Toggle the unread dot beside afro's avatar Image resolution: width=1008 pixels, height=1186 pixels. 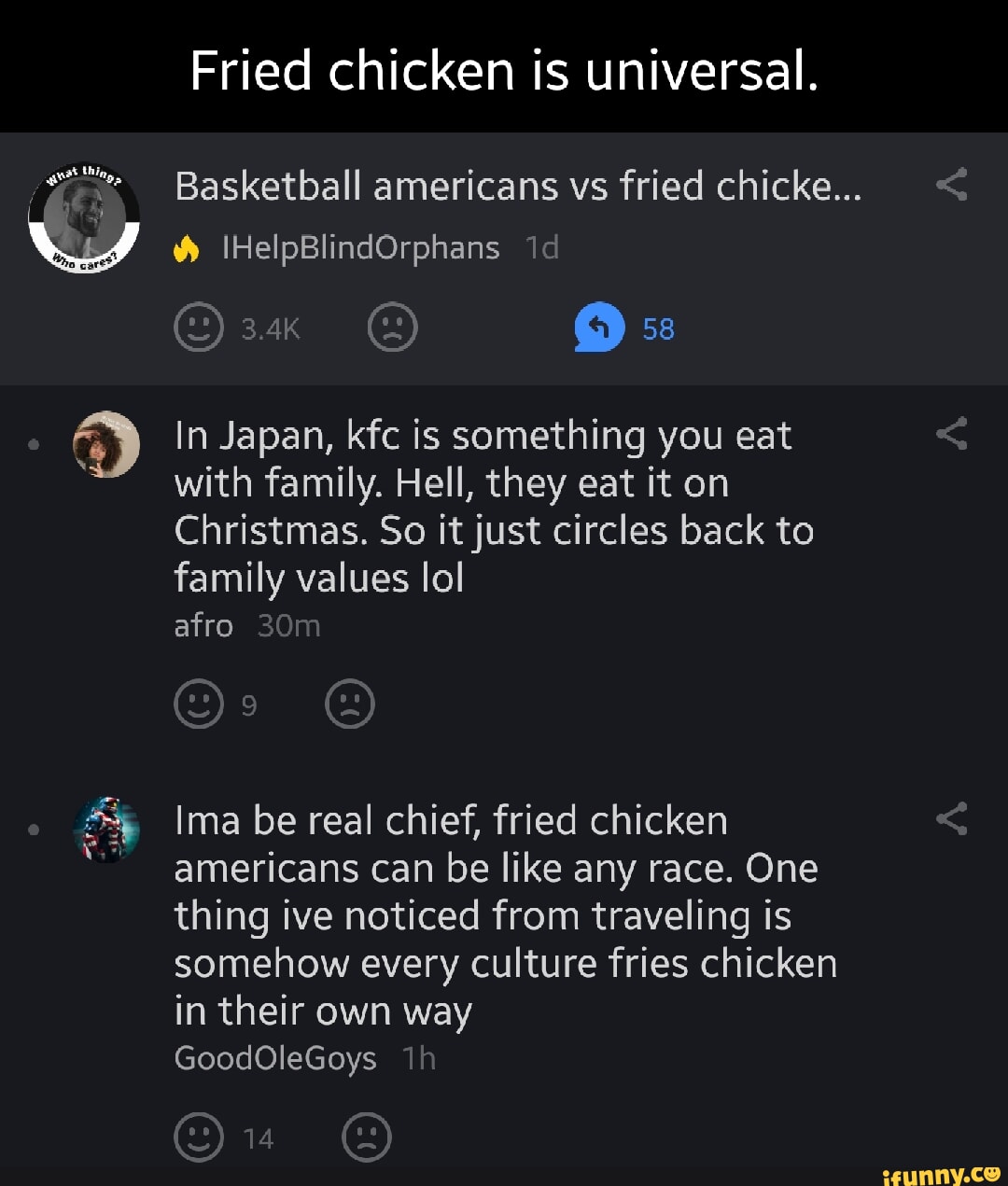(x=35, y=444)
